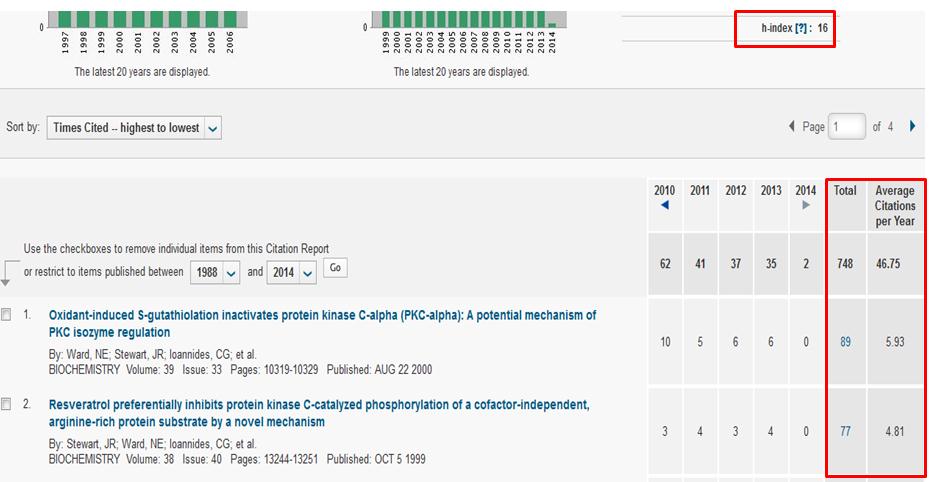This screenshot has width=937, height=482.
Task: Click the 2014 bar in right chart
Action: [x=552, y=24]
